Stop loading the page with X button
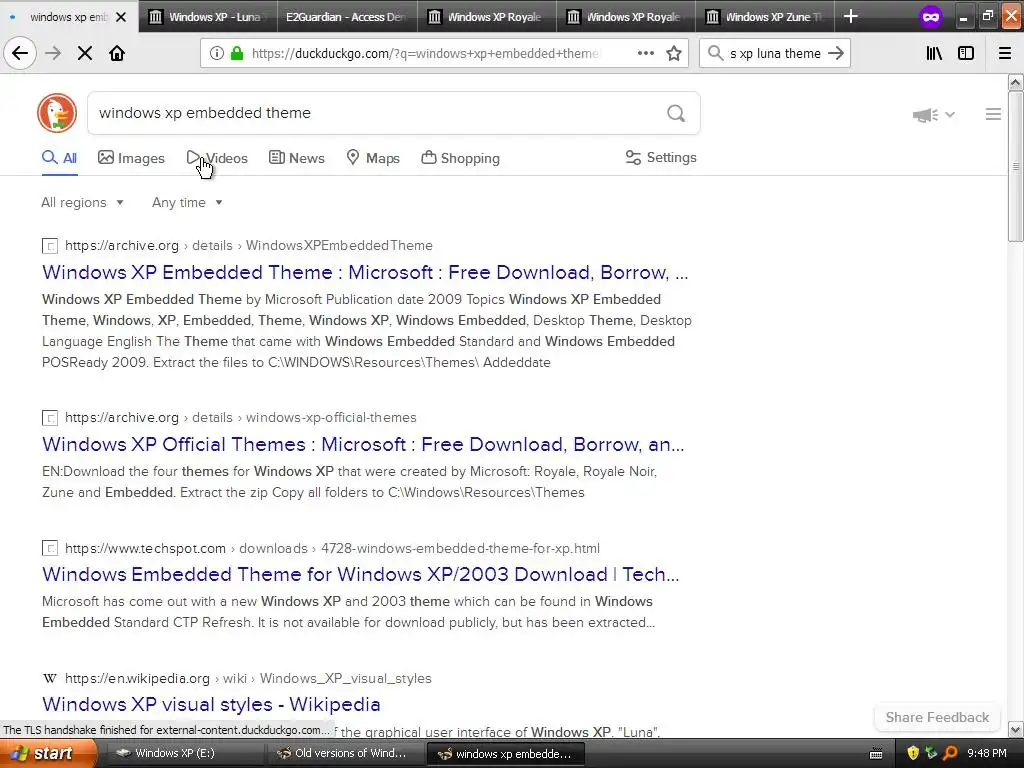This screenshot has width=1024, height=768. coord(85,53)
